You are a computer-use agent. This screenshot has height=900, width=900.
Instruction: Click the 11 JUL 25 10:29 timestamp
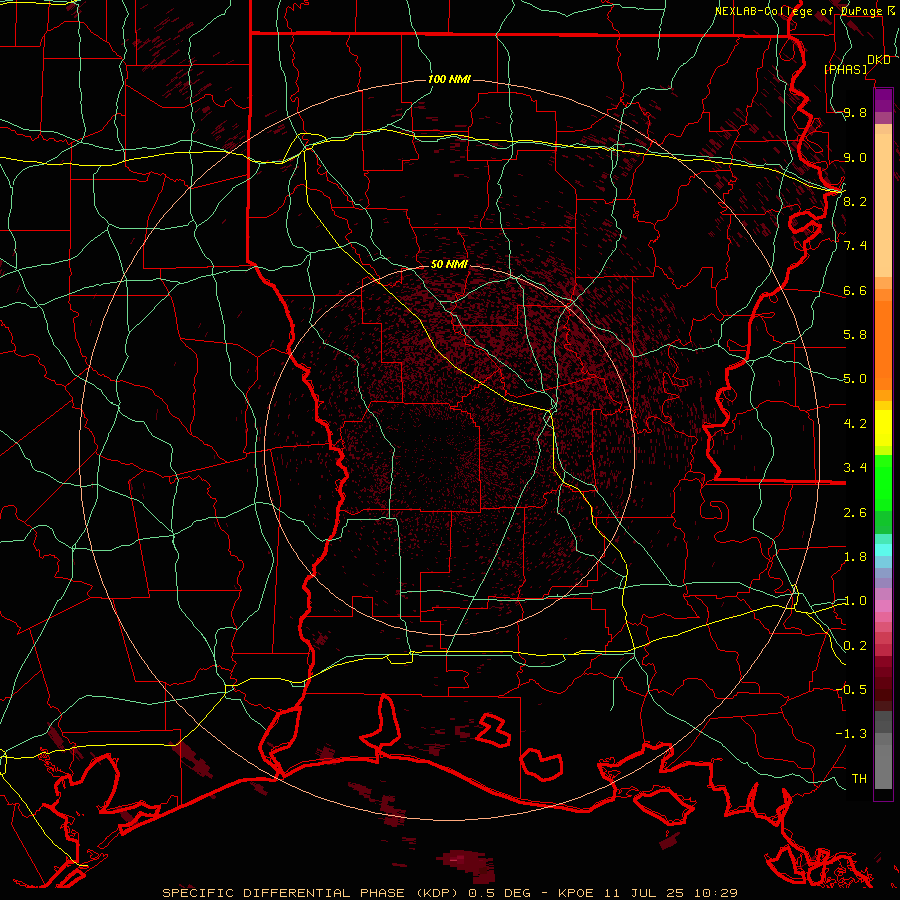tap(670, 893)
